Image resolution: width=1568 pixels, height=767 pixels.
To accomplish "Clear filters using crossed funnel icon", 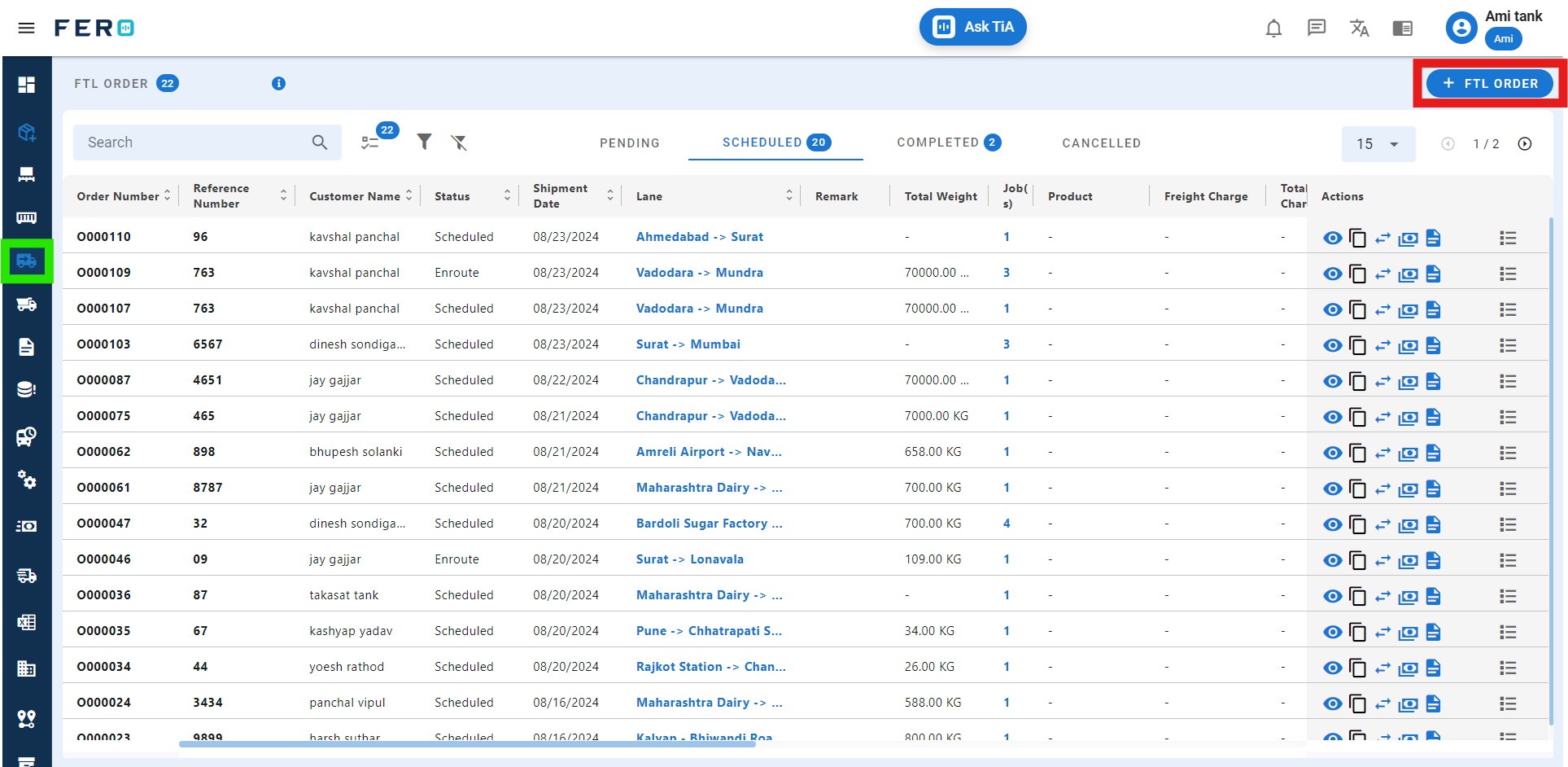I will [x=459, y=142].
